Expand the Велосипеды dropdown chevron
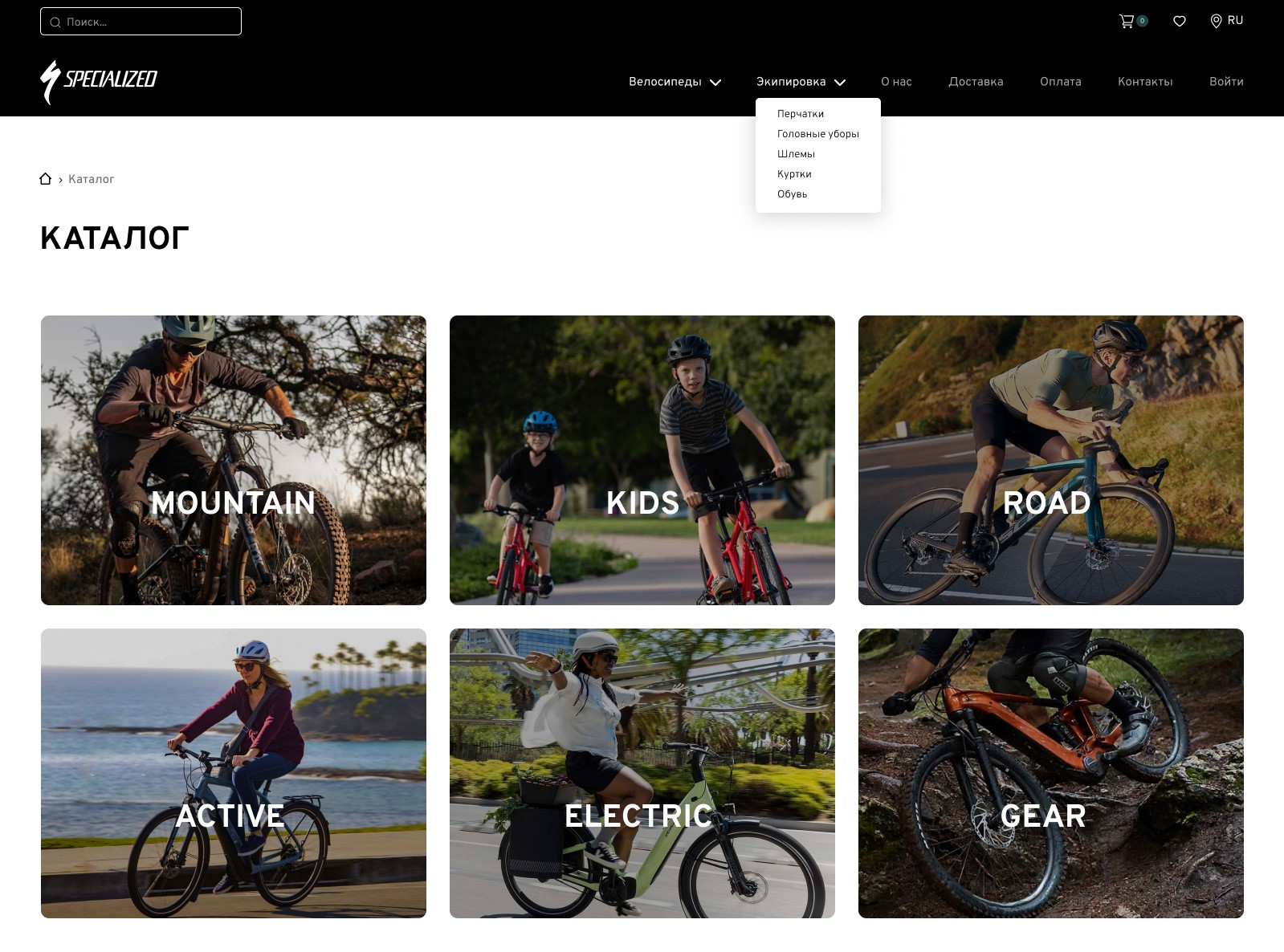The image size is (1284, 952). click(715, 82)
